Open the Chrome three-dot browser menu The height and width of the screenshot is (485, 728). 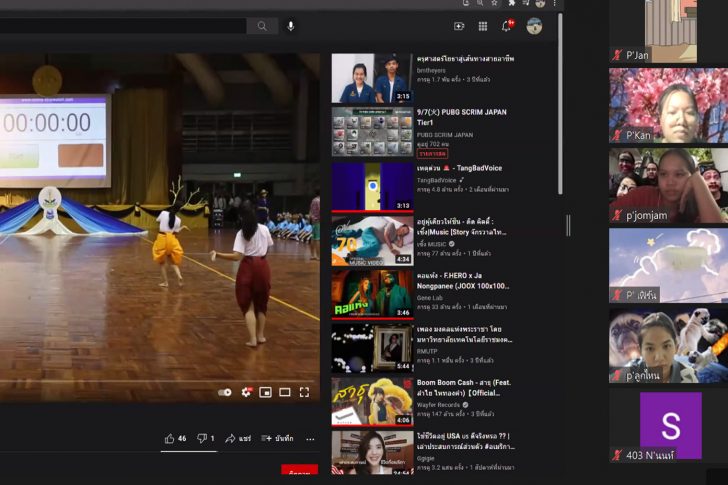click(x=554, y=4)
